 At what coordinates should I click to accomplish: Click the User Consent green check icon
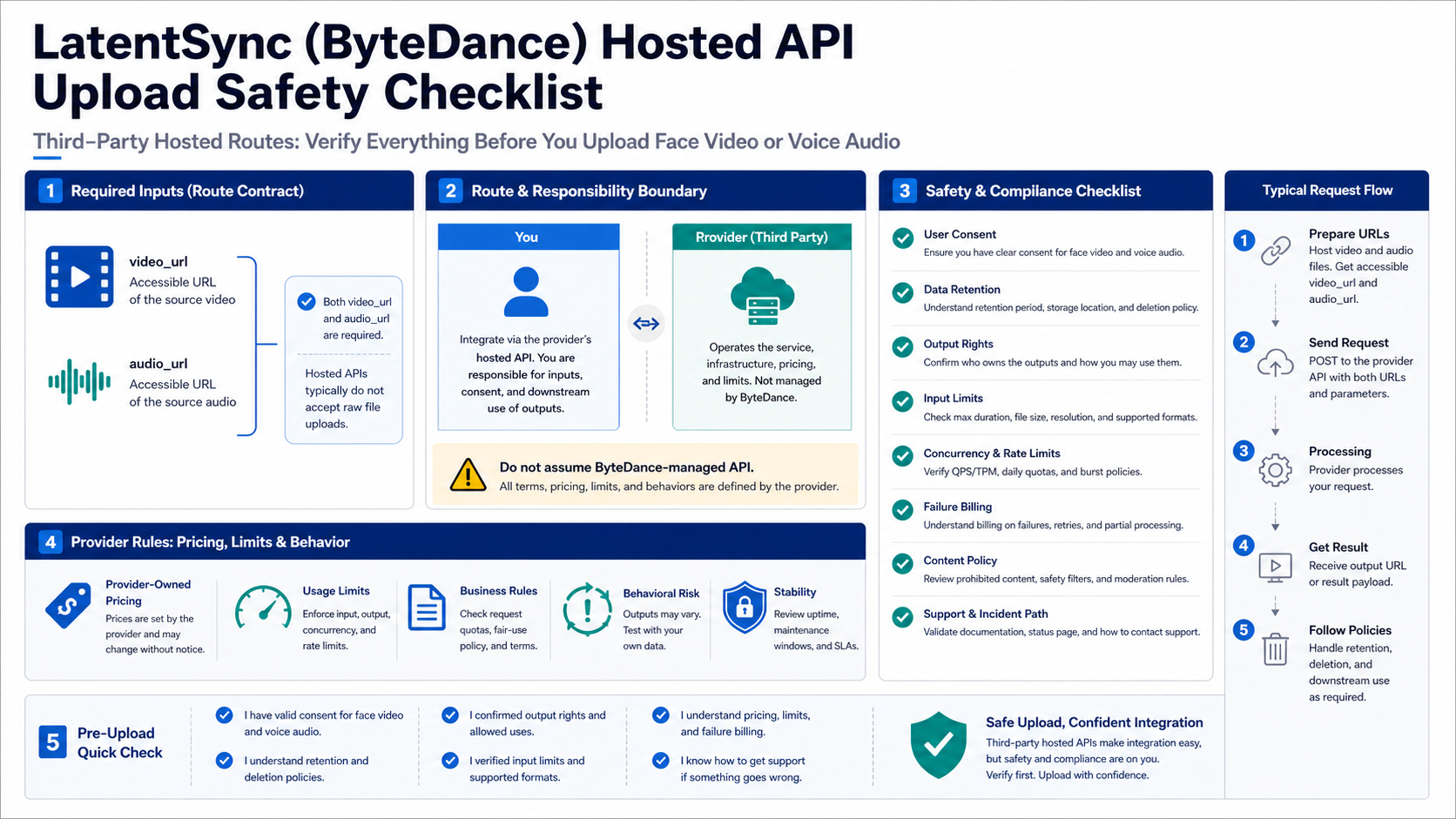coord(903,238)
